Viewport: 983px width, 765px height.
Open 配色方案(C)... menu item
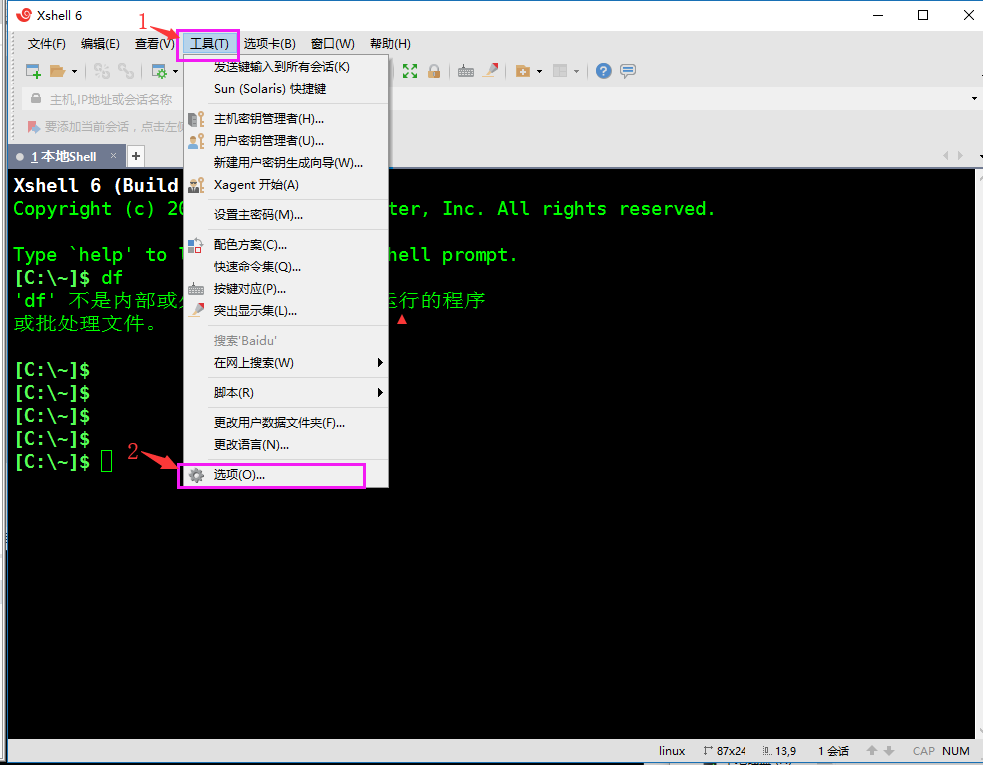pyautogui.click(x=286, y=245)
